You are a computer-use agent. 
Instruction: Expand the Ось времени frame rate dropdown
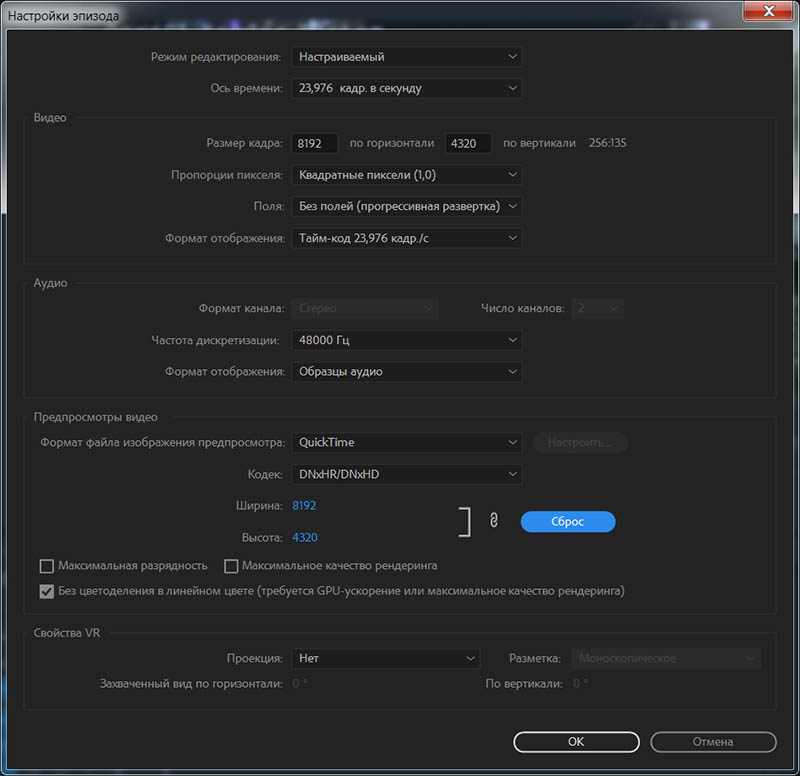pos(406,88)
